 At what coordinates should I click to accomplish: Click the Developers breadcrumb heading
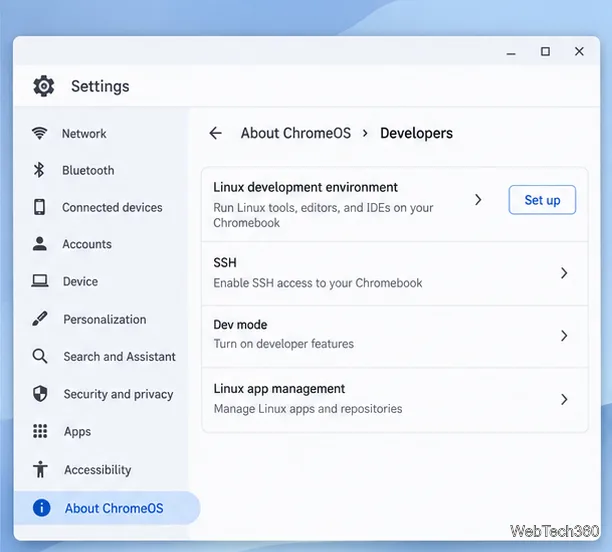[x=416, y=133]
